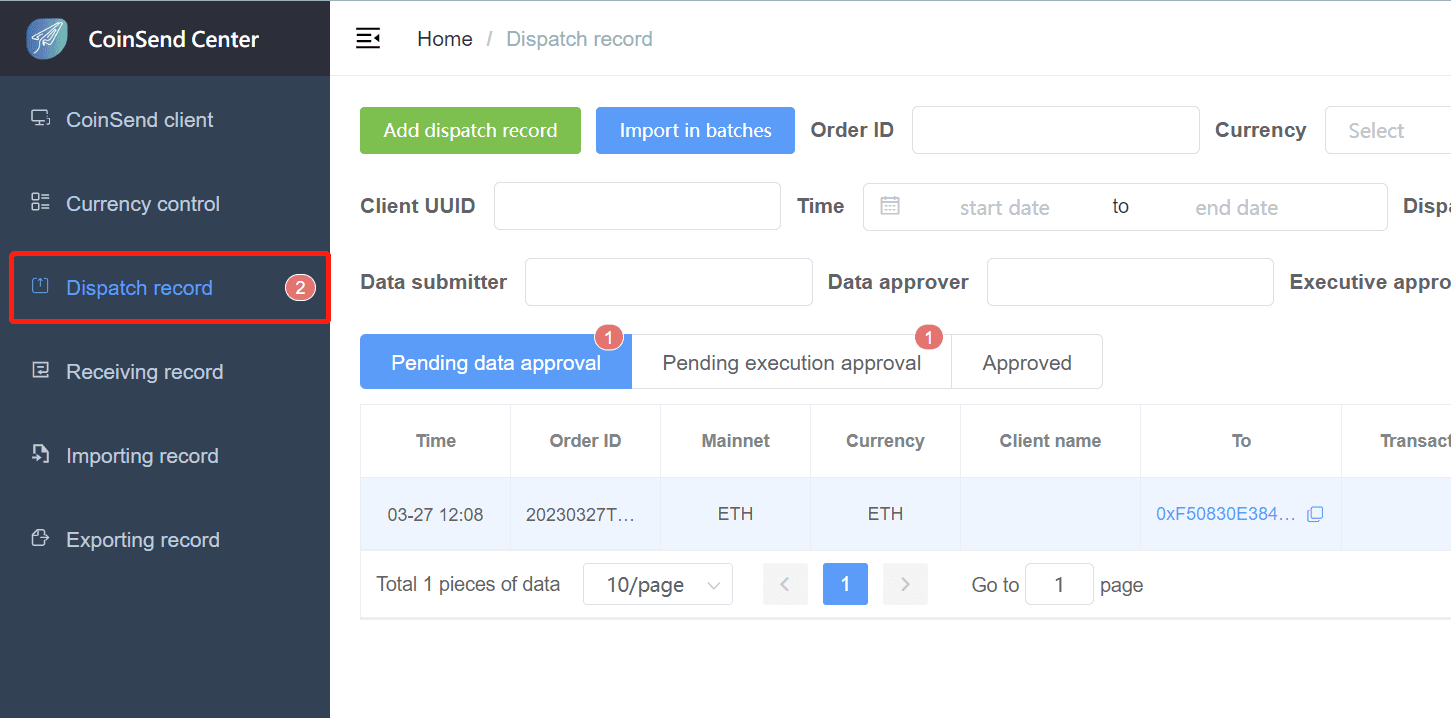1451x718 pixels.
Task: Click the Add dispatch record button
Action: [470, 130]
